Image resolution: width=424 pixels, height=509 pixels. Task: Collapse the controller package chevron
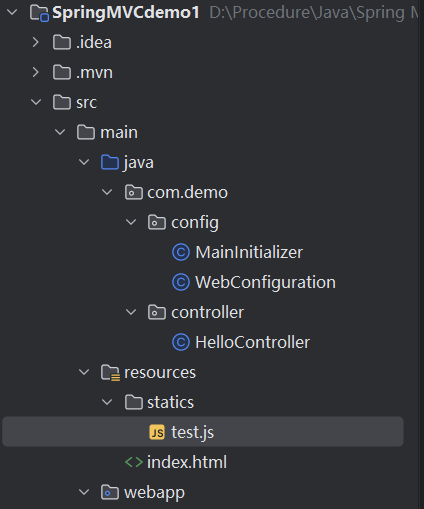[131, 312]
